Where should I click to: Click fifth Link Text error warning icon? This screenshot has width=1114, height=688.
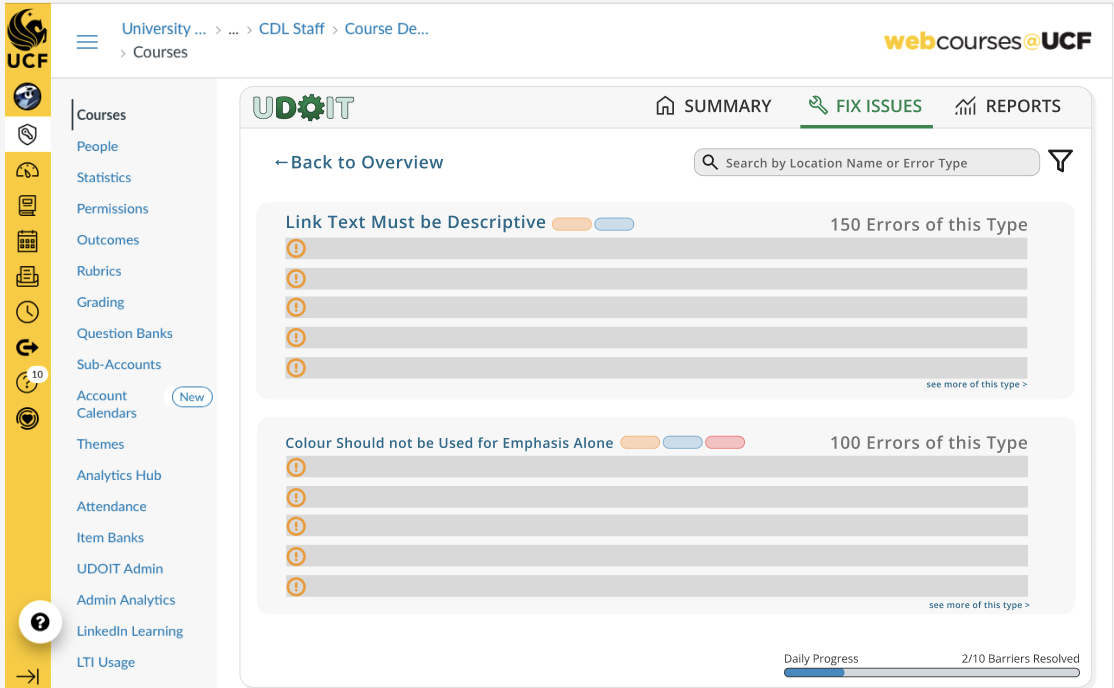click(296, 367)
